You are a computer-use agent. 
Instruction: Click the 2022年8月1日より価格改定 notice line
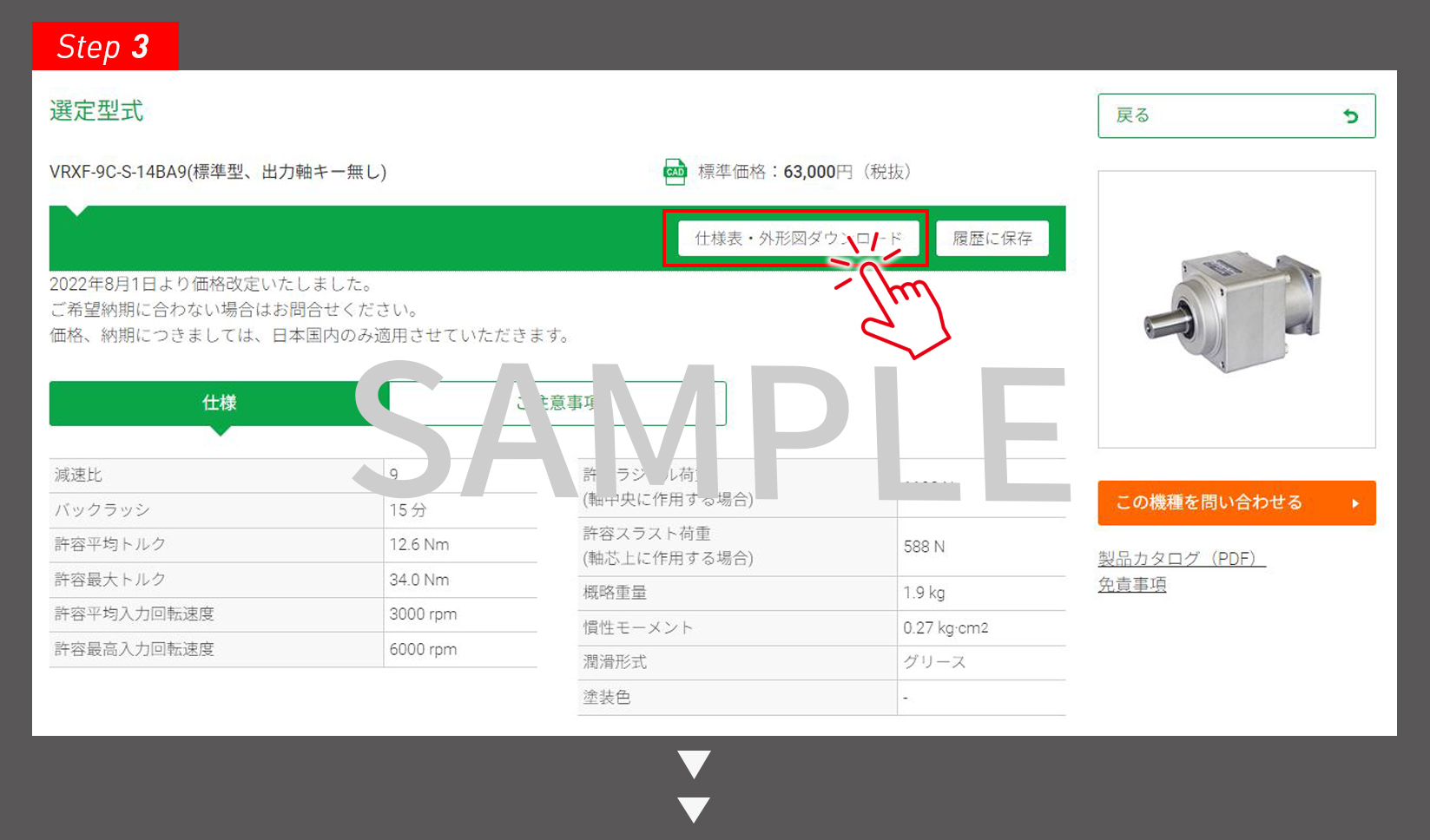pyautogui.click(x=212, y=284)
